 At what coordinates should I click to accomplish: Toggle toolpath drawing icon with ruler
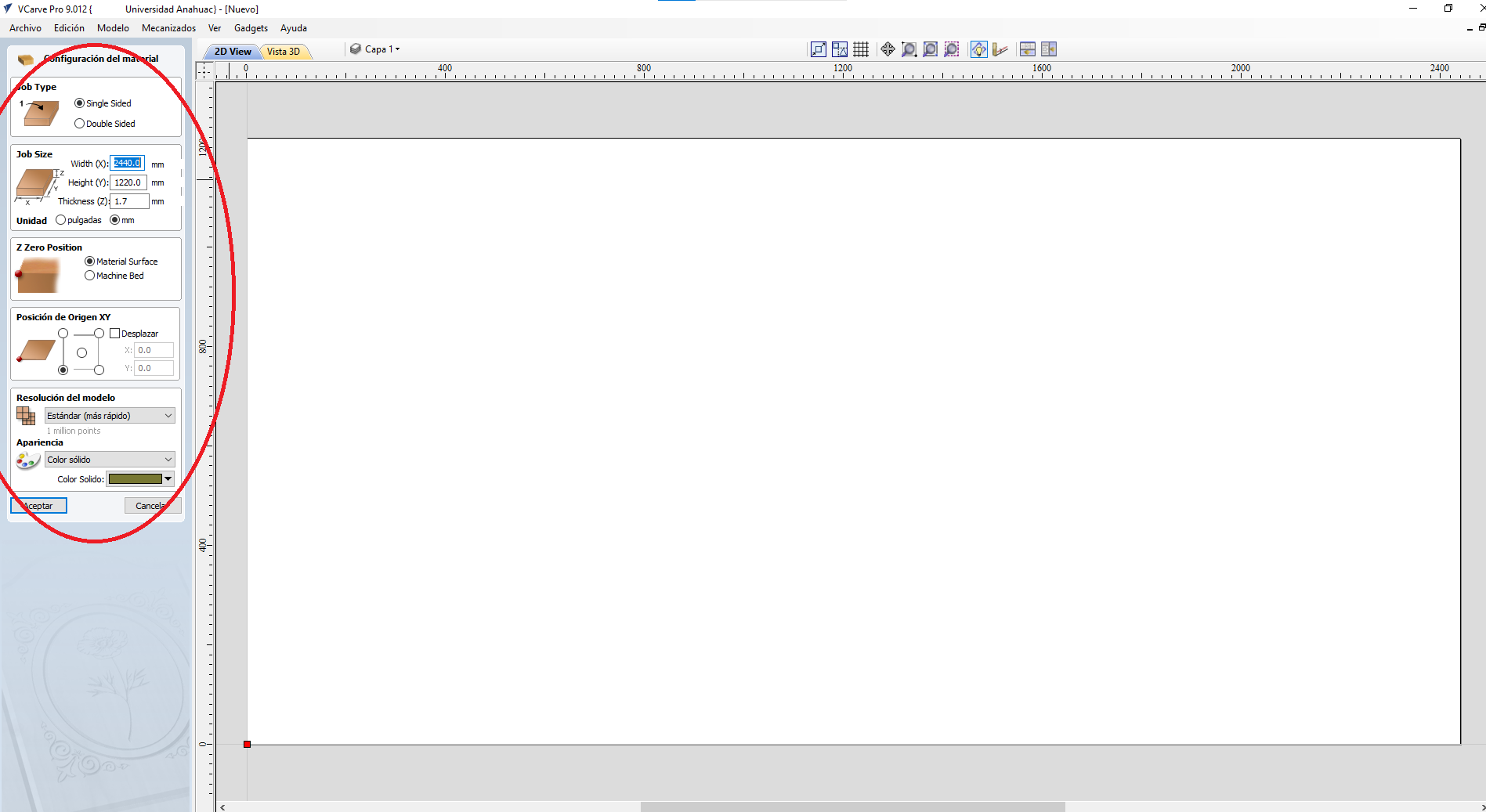click(x=1000, y=49)
